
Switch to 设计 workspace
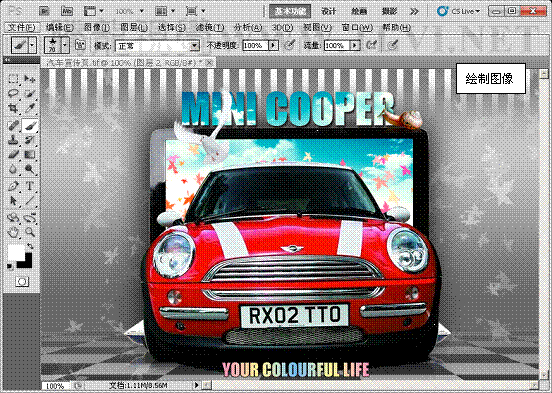[328, 11]
